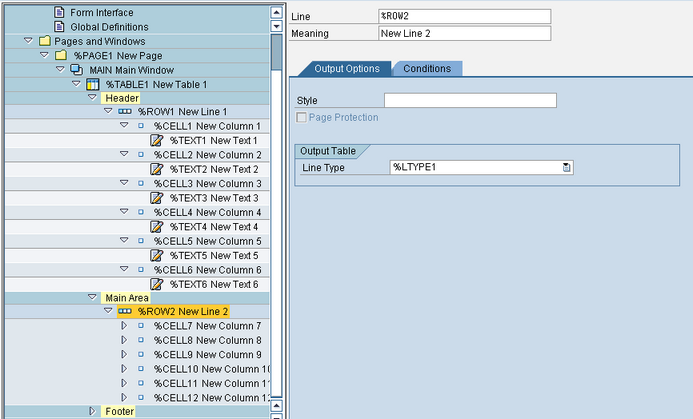Collapse the %ROW1 New Line 1 node

click(x=108, y=111)
